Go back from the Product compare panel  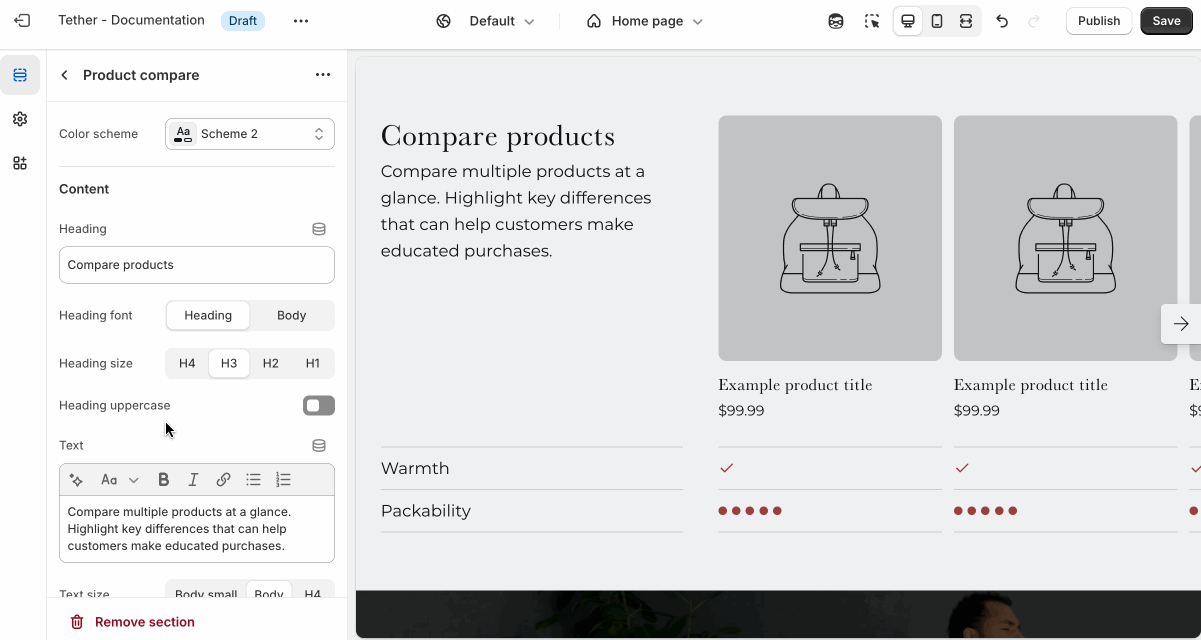[65, 75]
